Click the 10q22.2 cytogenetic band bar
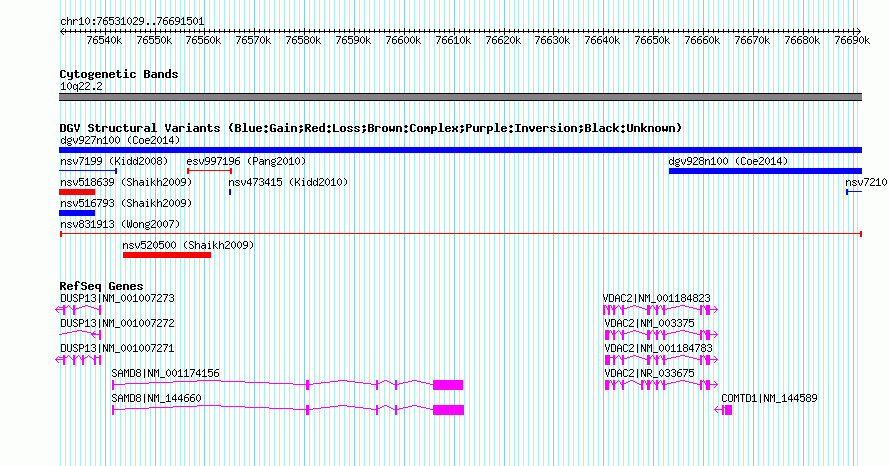890x466 pixels. (x=460, y=97)
